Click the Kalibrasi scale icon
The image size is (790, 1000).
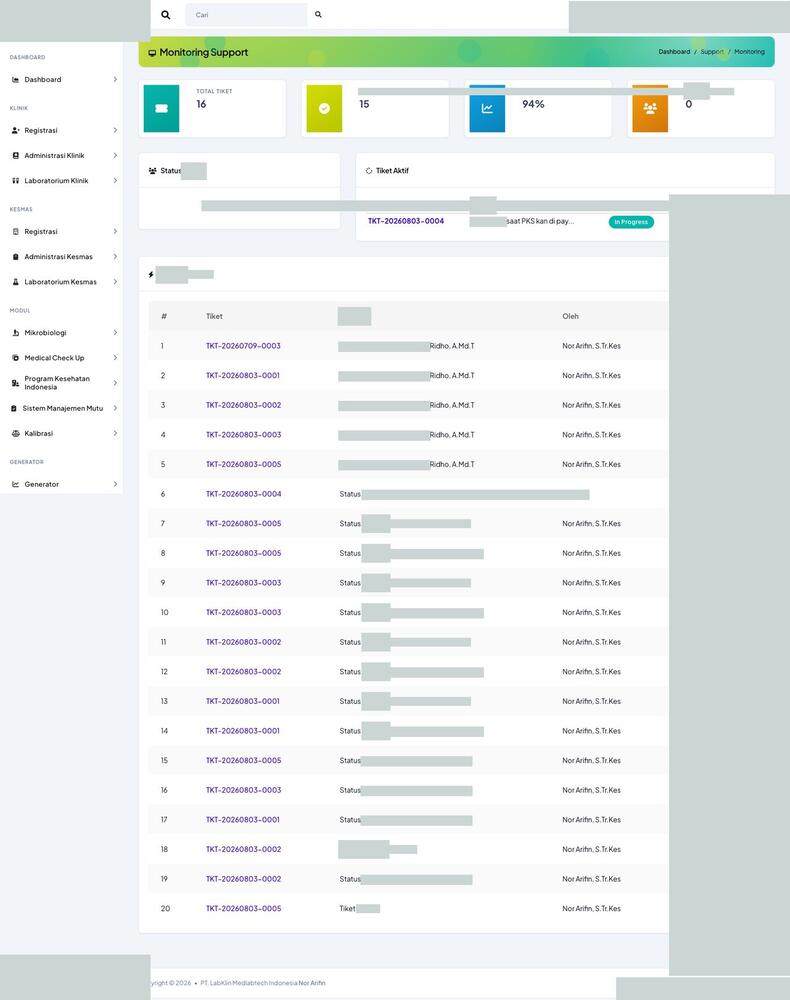pos(15,434)
